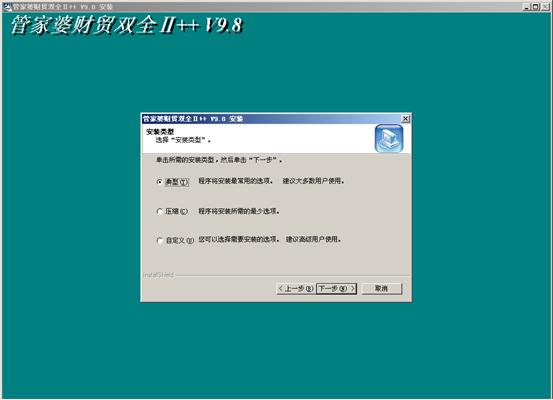Image resolution: width=553 pixels, height=400 pixels.
Task: Click the text 程序将安装所需的最少选项
Action: pos(239,211)
